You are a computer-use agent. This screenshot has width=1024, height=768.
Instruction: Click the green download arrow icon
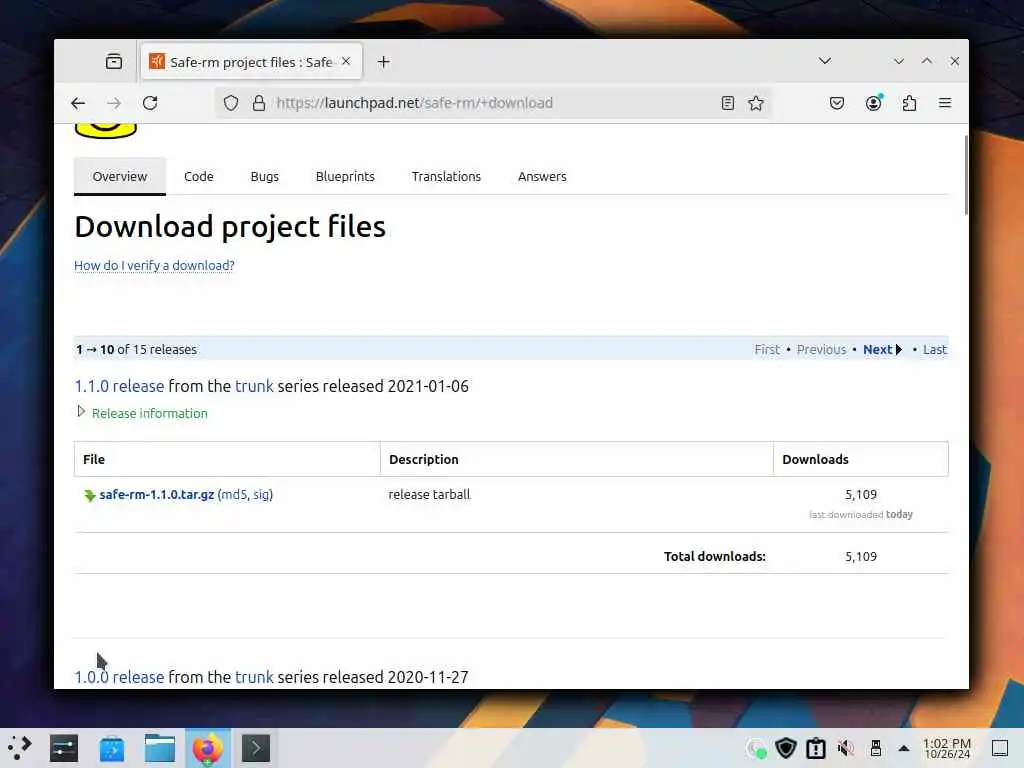pyautogui.click(x=89, y=496)
